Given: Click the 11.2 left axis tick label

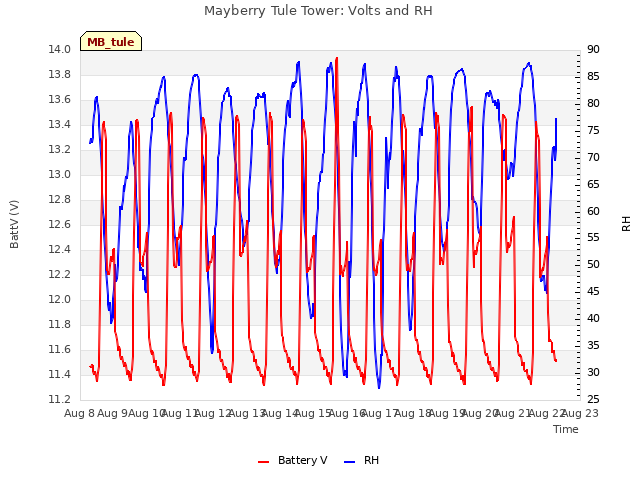Looking at the screenshot, I should click(60, 399).
